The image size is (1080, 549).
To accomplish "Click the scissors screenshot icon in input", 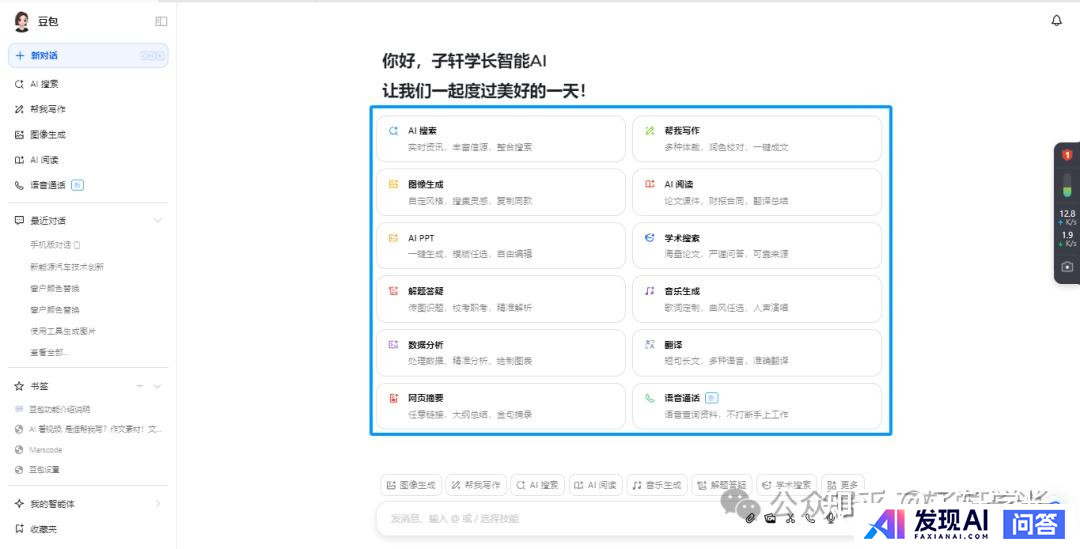I will click(791, 518).
